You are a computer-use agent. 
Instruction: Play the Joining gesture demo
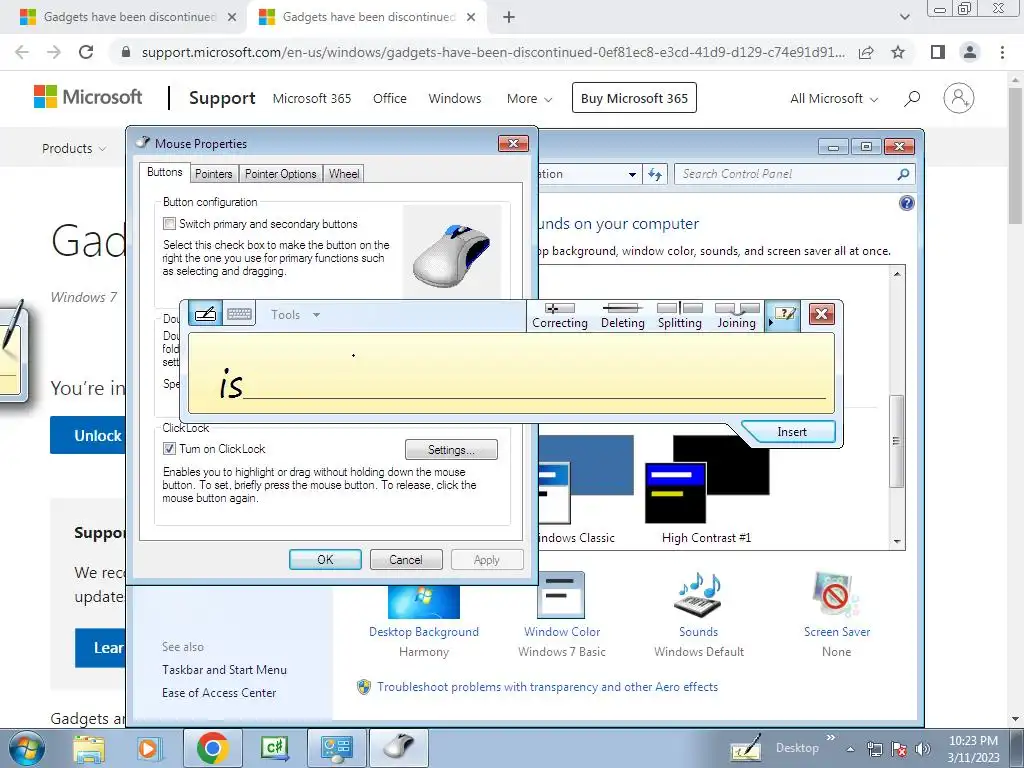[x=737, y=315]
